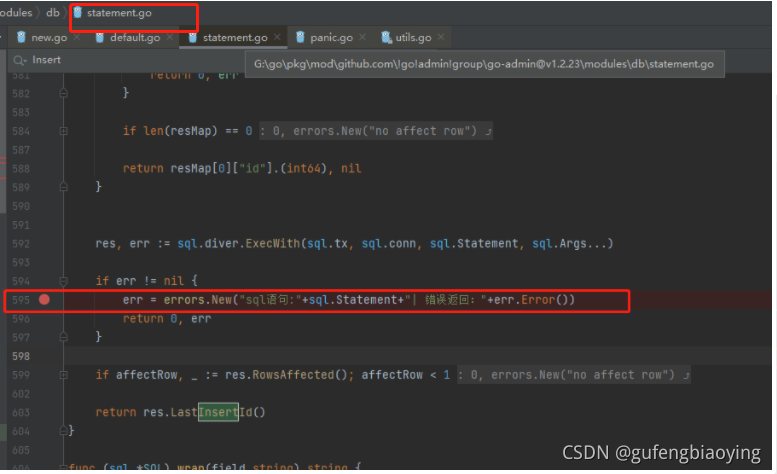Expand the folded if on line 599
This screenshot has height=474, width=777.
(63, 375)
